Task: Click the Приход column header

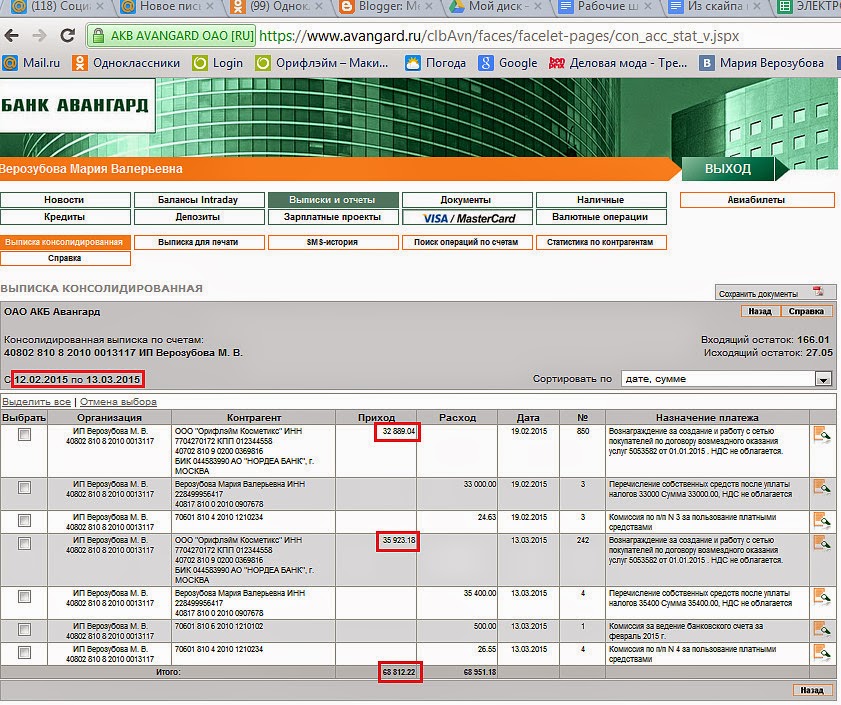Action: (377, 417)
